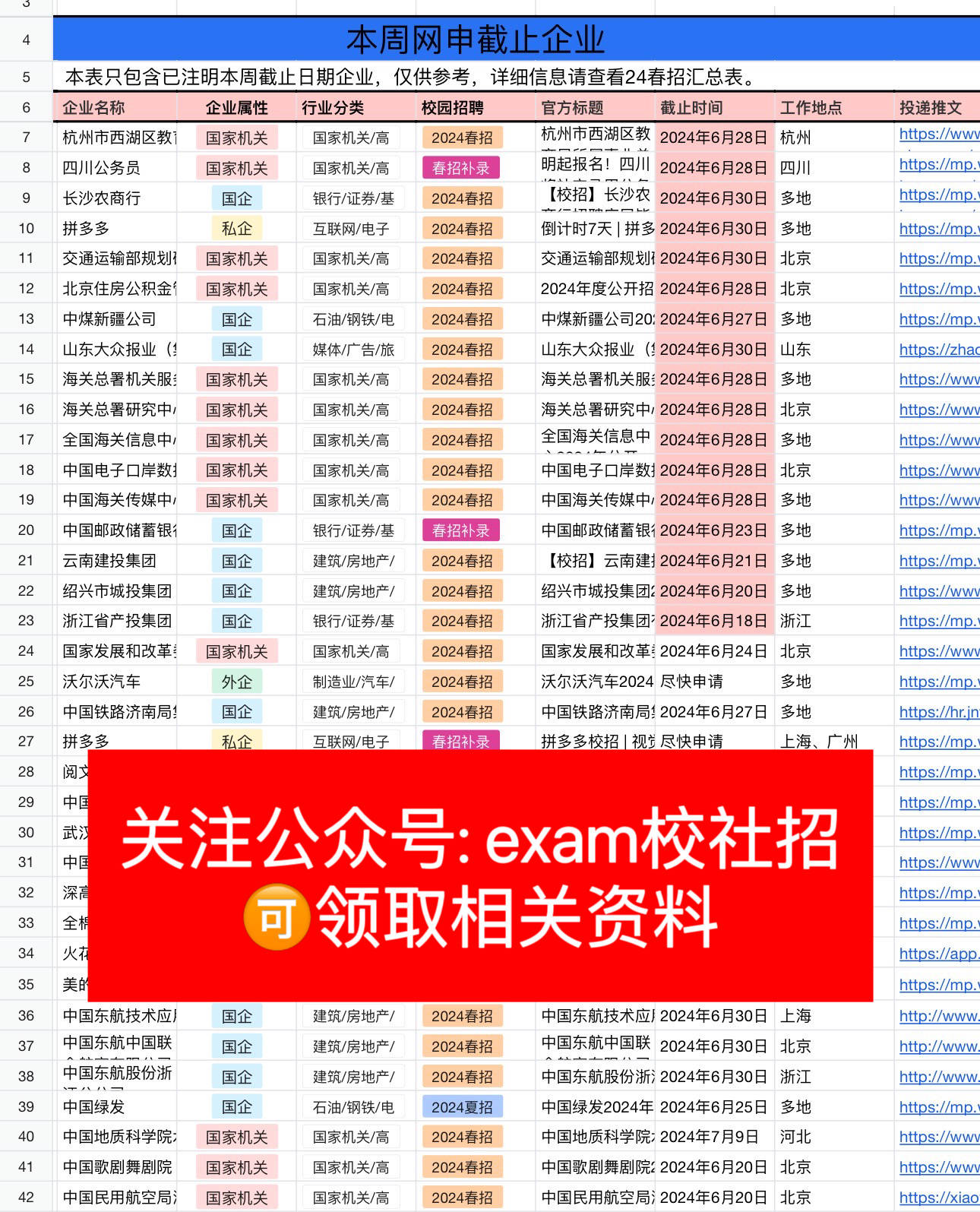
Task: Select the 私企 tag in row 10
Action: [x=236, y=228]
